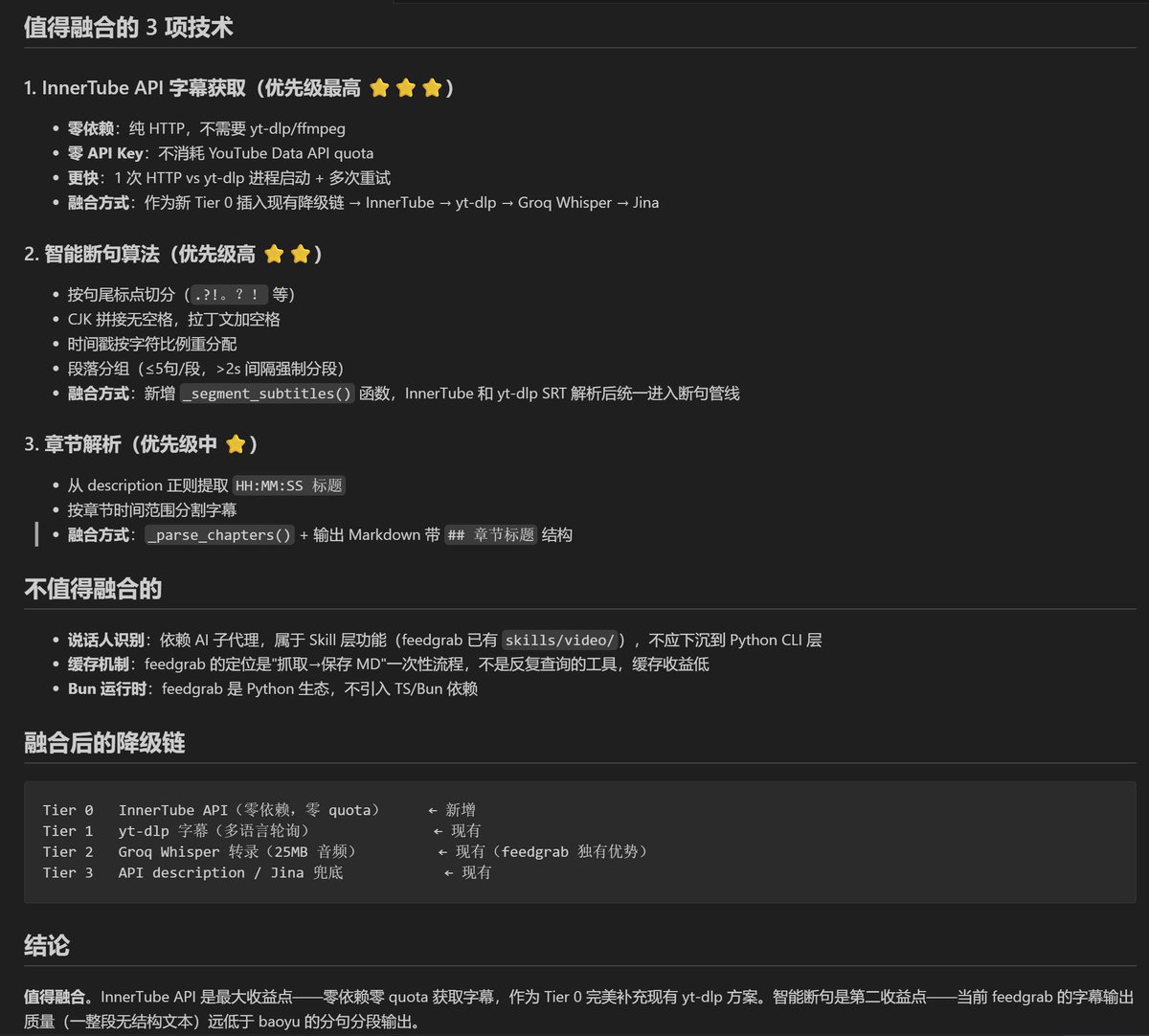This screenshot has height=1036, width=1149.
Task: Click the inline code 'skills/video/'
Action: click(x=560, y=640)
